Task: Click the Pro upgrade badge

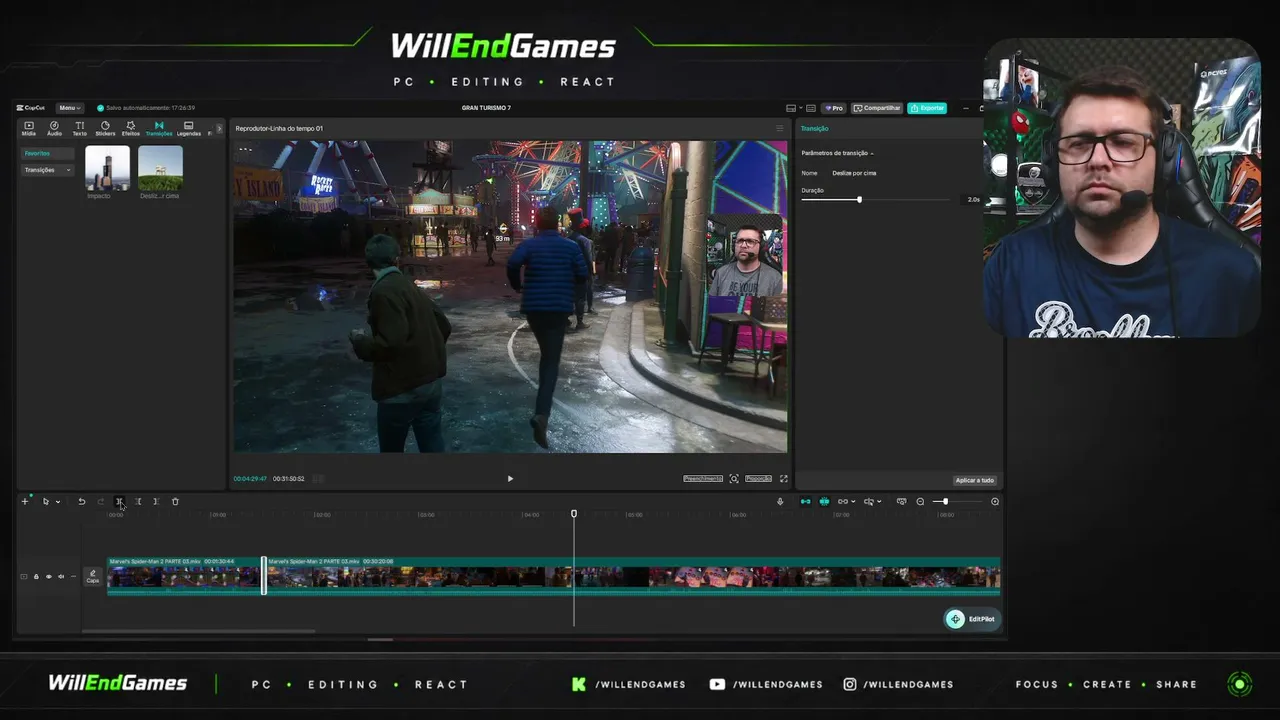Action: 834,108
